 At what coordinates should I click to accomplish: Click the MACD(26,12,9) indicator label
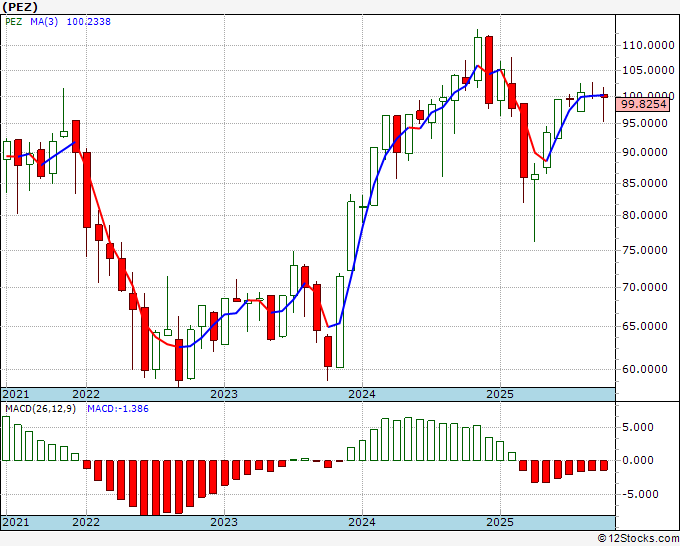40,409
